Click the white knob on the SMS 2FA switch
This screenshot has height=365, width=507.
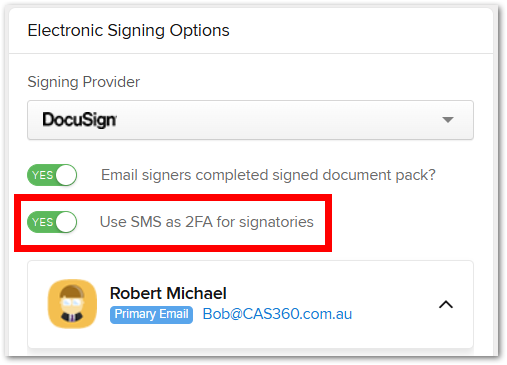pyautogui.click(x=66, y=222)
